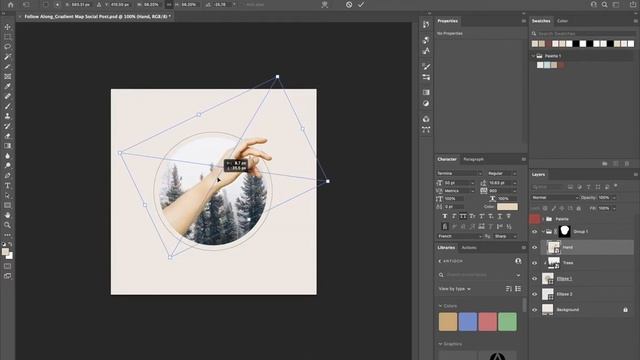Image resolution: width=640 pixels, height=360 pixels.
Task: Commit the transform with checkmark
Action: coord(361,4)
